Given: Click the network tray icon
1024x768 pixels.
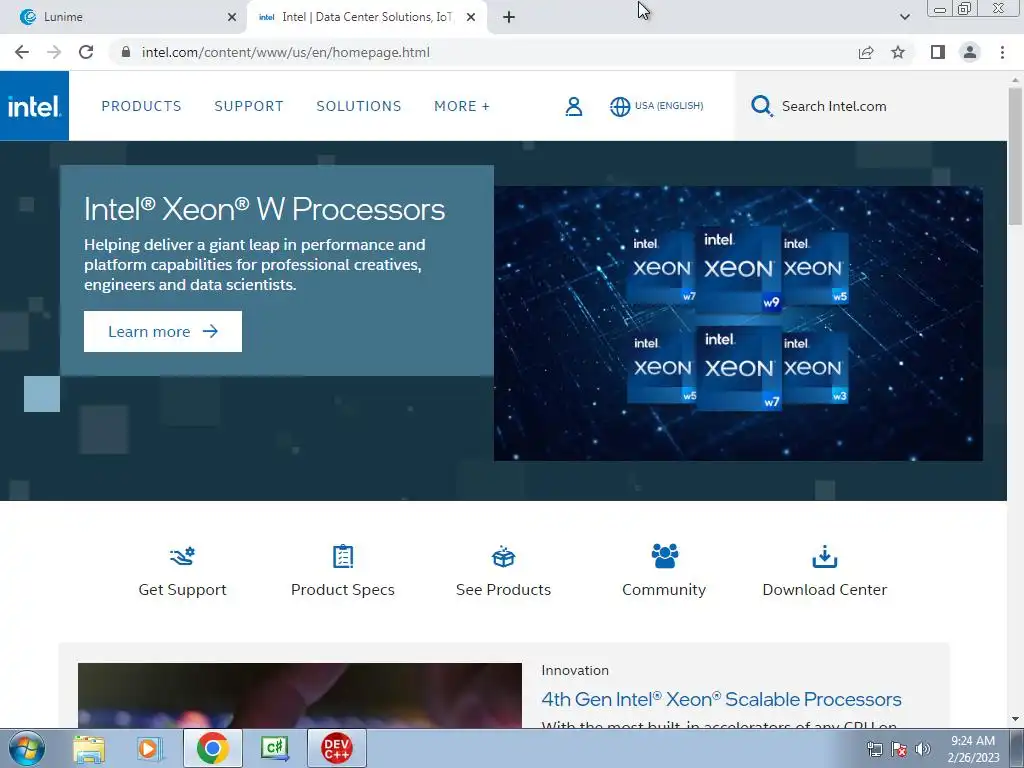Looking at the screenshot, I should 874,749.
